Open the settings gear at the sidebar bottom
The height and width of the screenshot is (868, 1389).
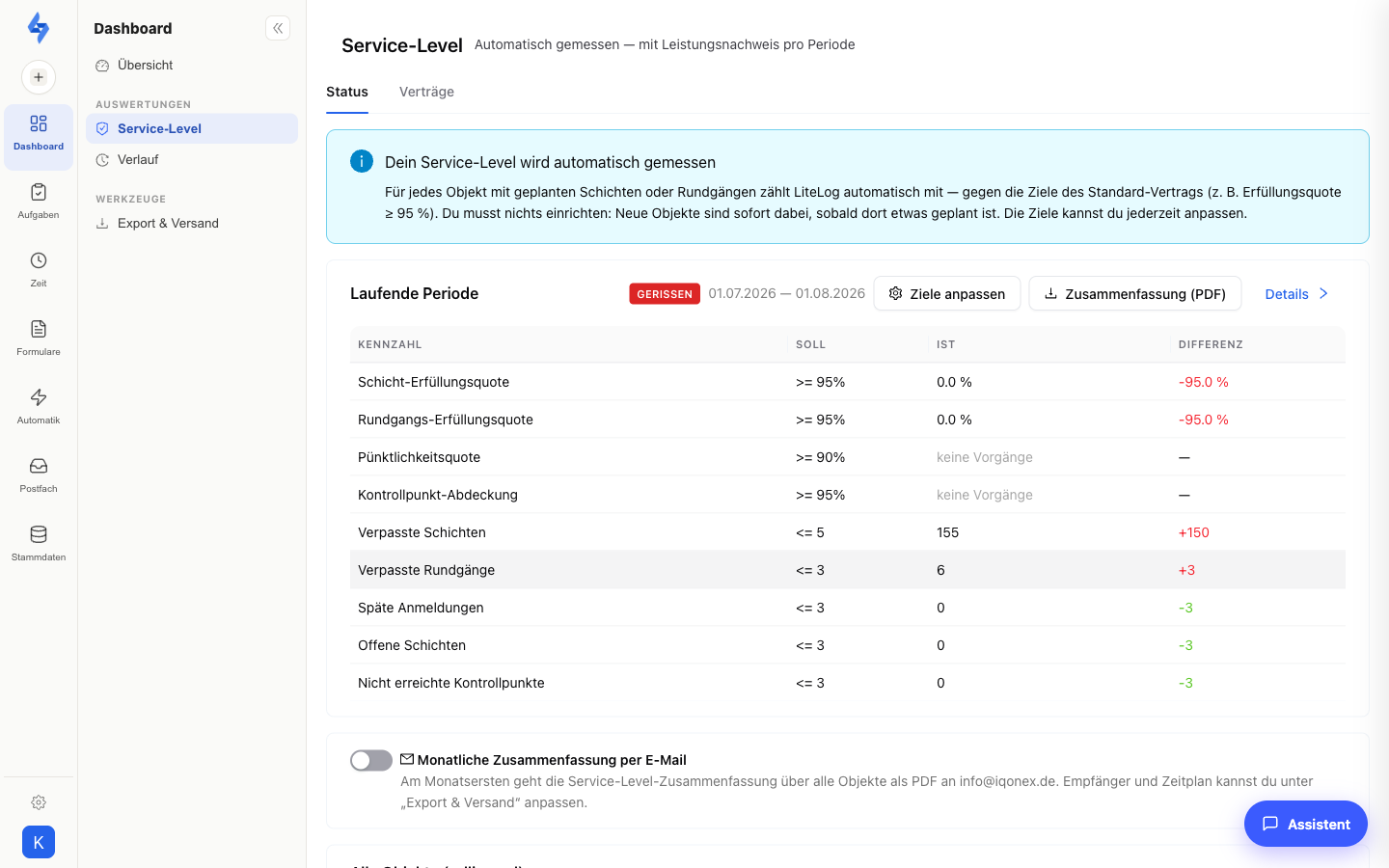pos(39,802)
